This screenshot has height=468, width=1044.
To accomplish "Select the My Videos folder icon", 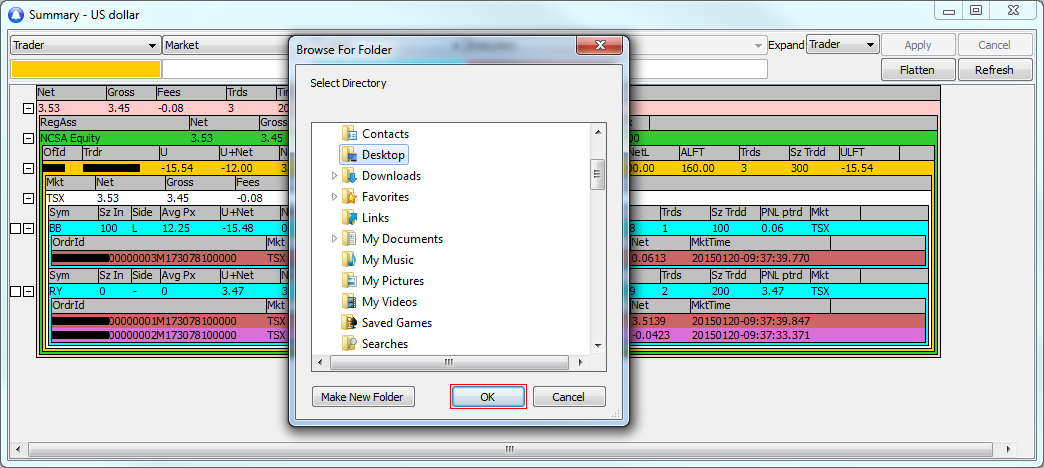I will tap(349, 302).
